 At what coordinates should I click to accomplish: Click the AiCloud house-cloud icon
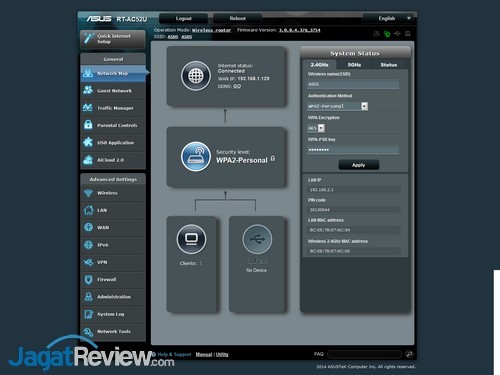click(x=88, y=160)
